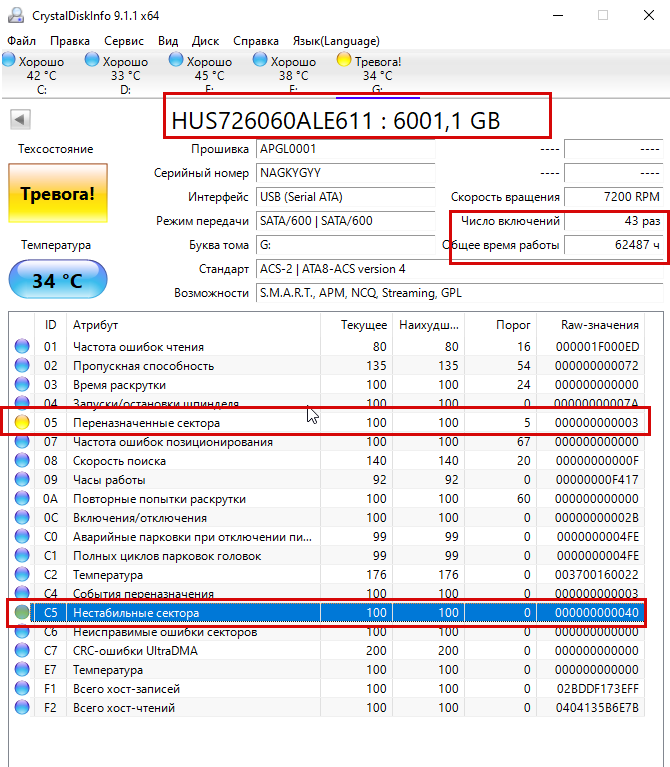The width and height of the screenshot is (670, 767).
Task: Click the Режим передачи field SATA/600
Action: [x=345, y=221]
